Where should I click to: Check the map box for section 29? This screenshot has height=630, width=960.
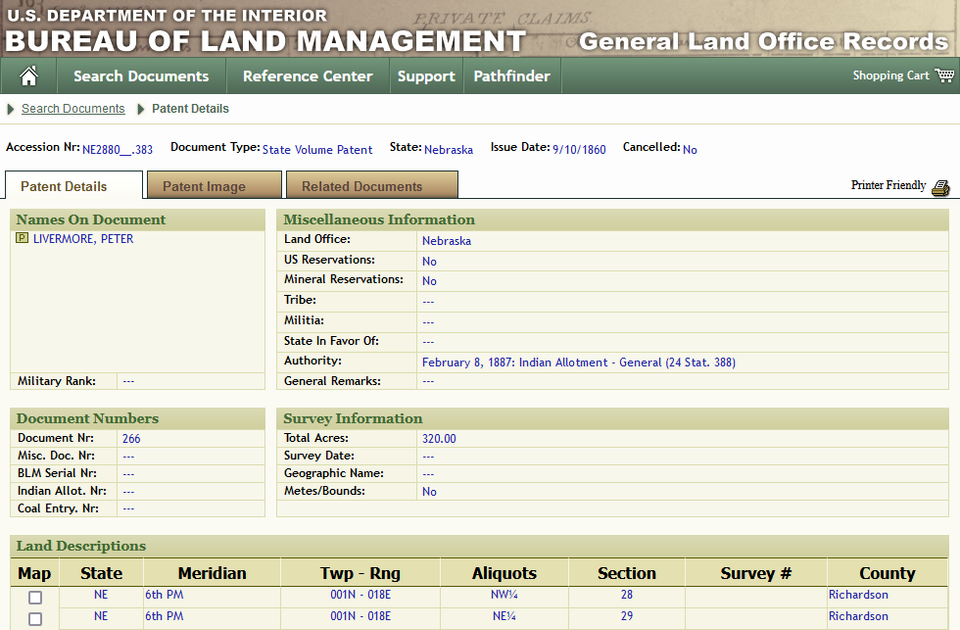(x=36, y=619)
